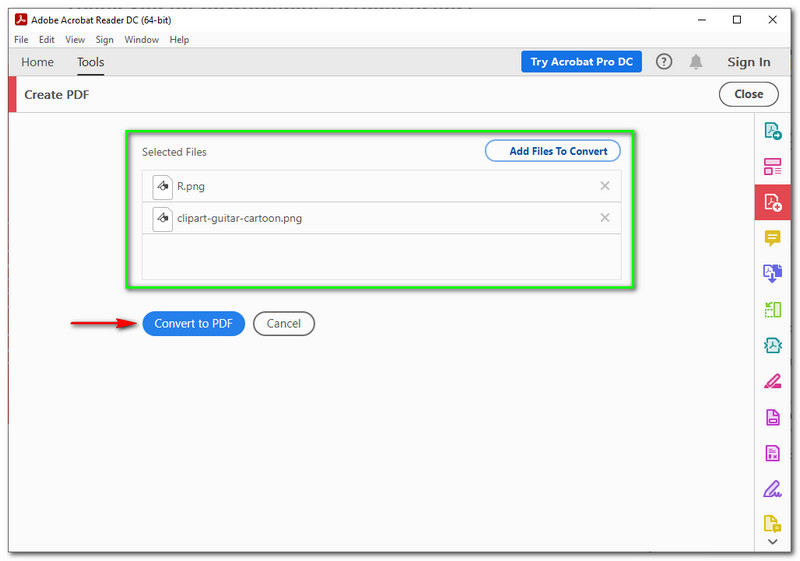Open the Fill & Sign tool in sidebar

772,489
